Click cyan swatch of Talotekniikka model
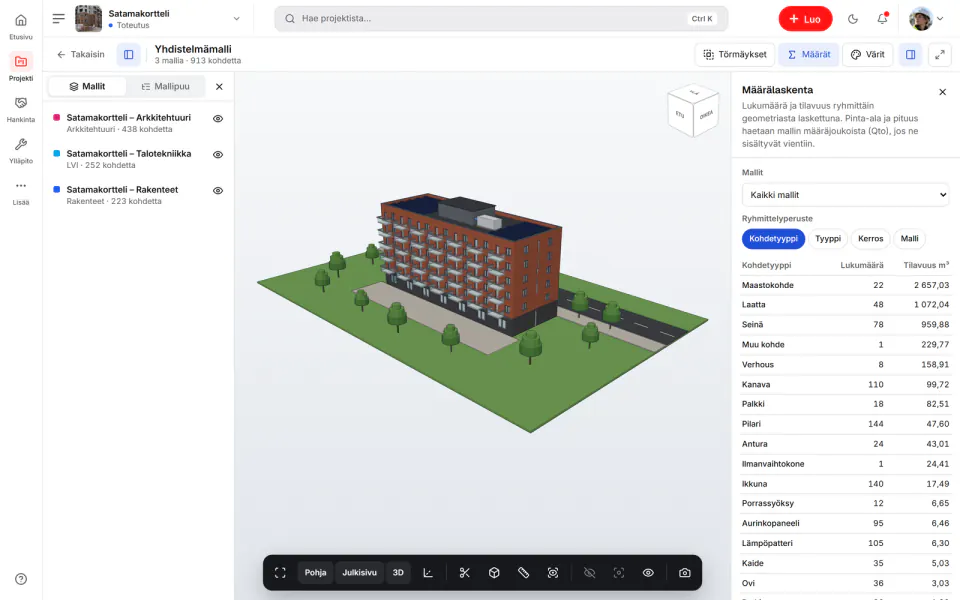Image resolution: width=960 pixels, height=600 pixels. pyautogui.click(x=57, y=154)
